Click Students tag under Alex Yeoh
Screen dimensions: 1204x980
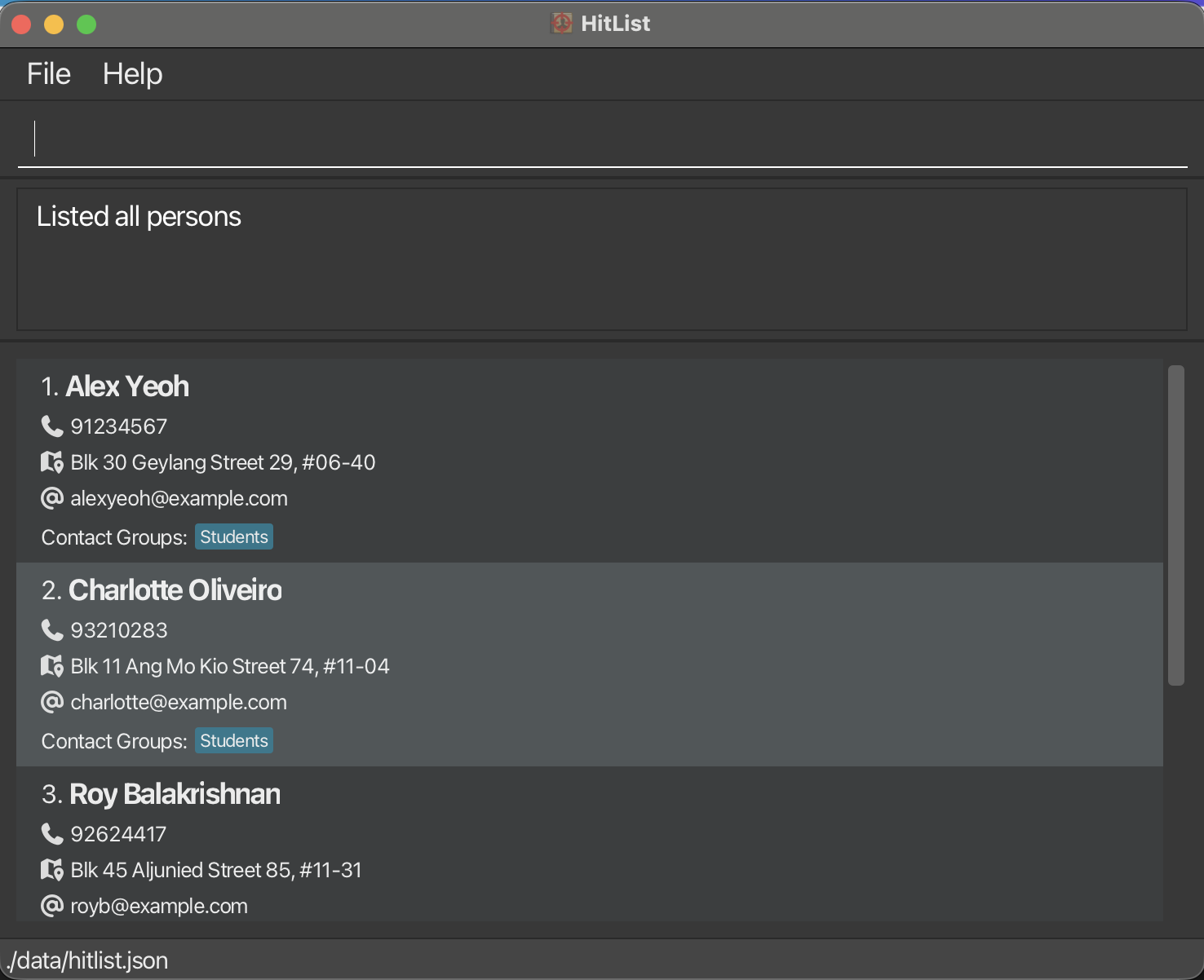click(234, 537)
